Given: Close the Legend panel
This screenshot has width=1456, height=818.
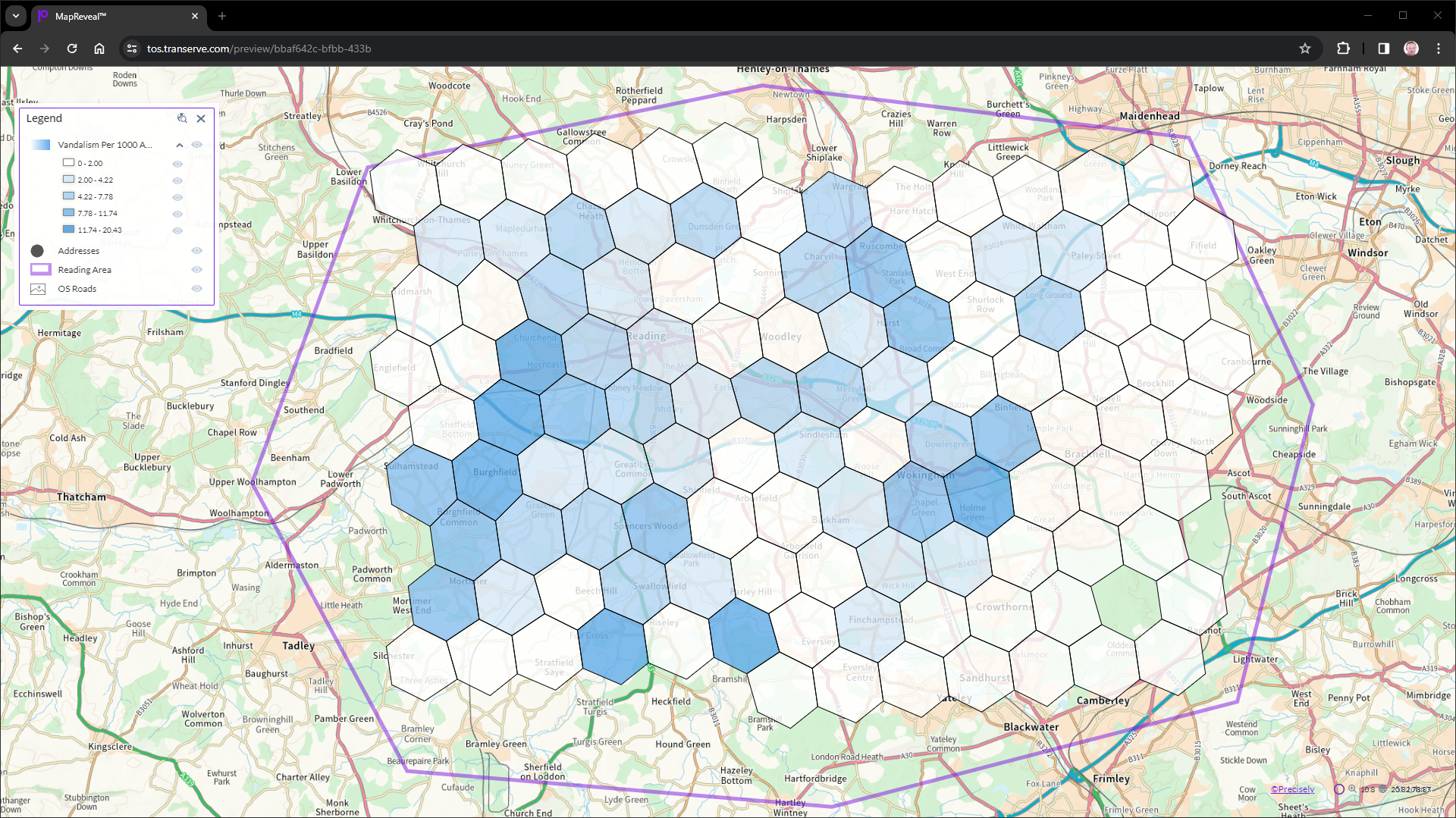Looking at the screenshot, I should pyautogui.click(x=201, y=118).
